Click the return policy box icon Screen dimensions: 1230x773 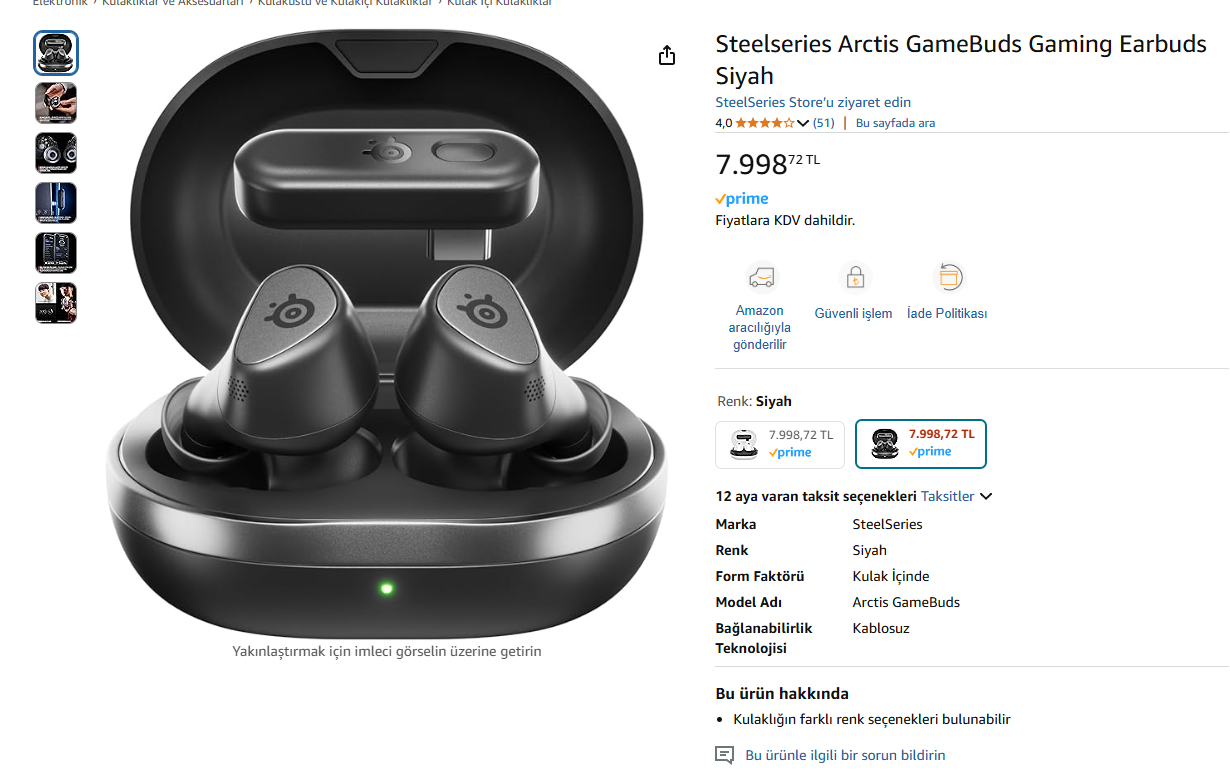pyautogui.click(x=948, y=277)
